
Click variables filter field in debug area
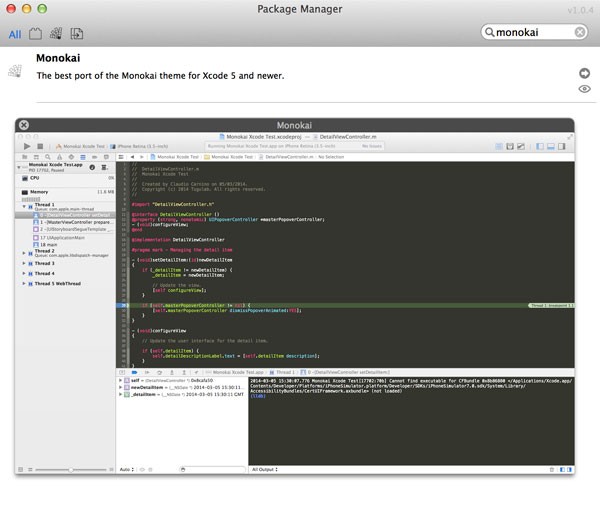212,469
